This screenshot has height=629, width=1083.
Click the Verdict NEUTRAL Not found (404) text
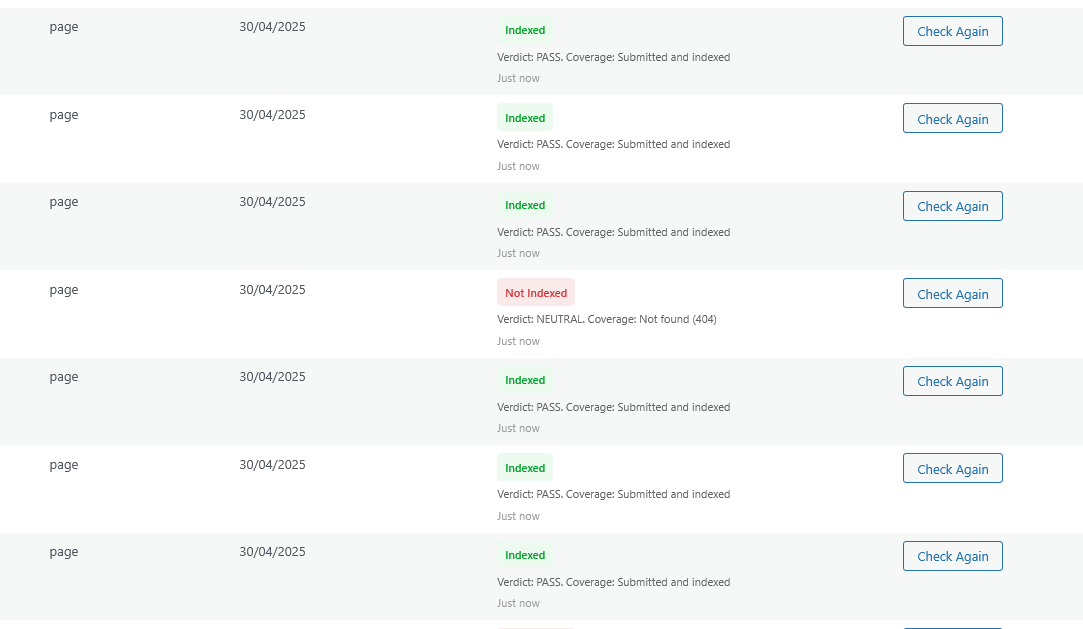pyautogui.click(x=607, y=319)
